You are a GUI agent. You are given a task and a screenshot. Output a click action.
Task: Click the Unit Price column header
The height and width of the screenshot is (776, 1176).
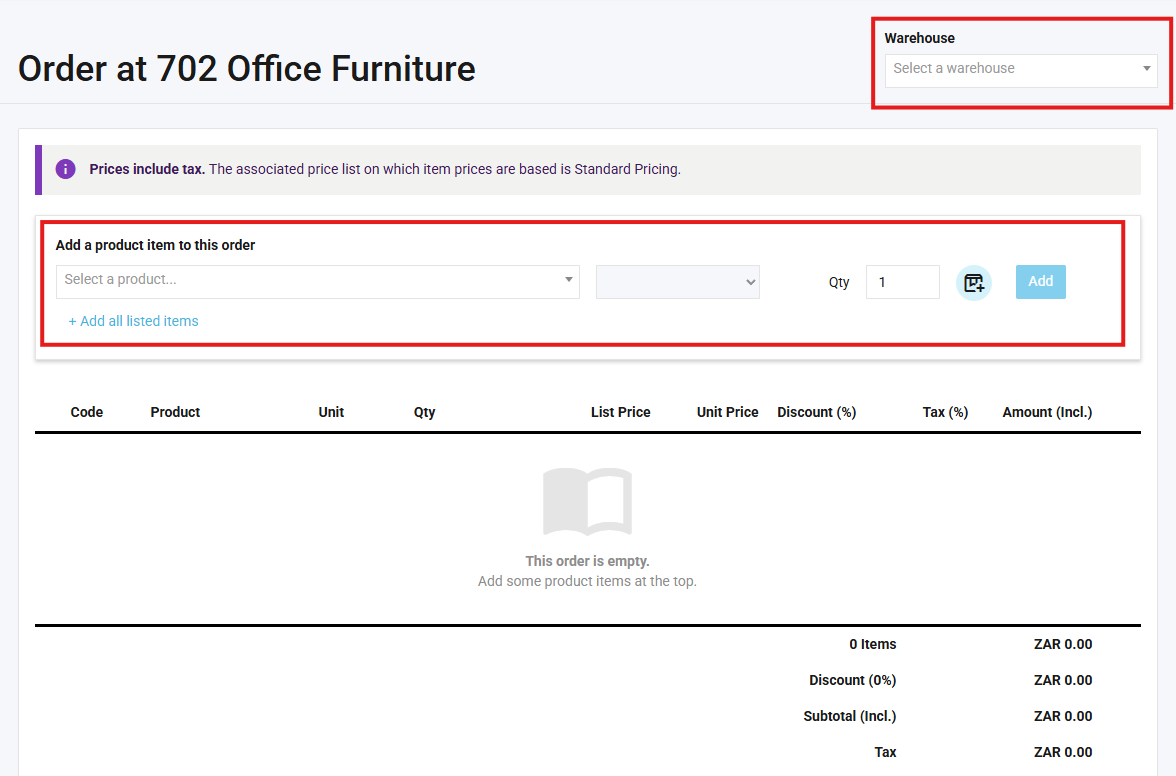pyautogui.click(x=727, y=412)
